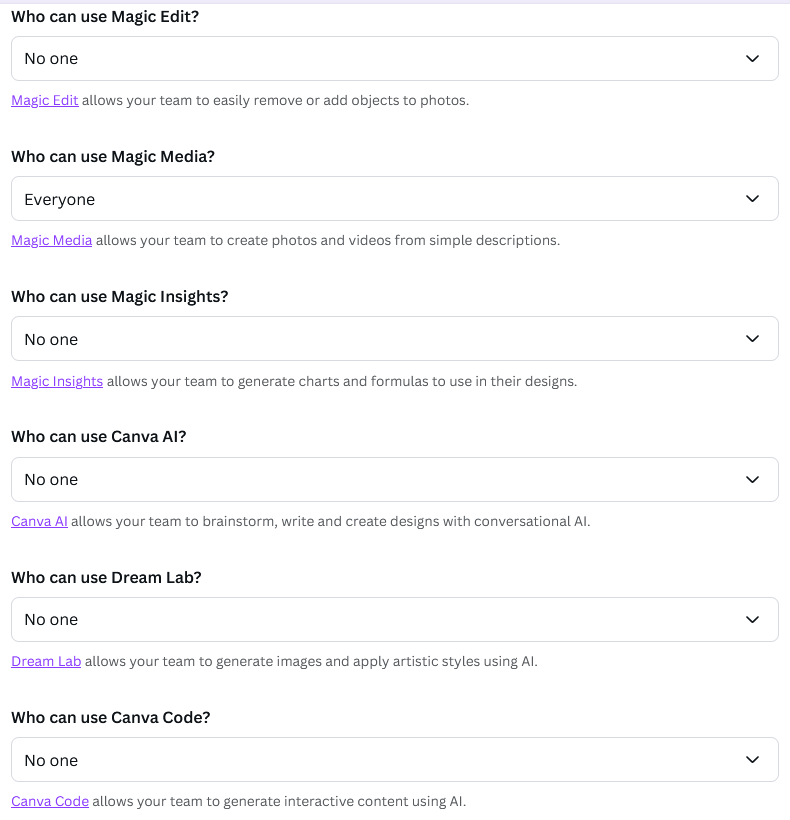The height and width of the screenshot is (820, 790).
Task: Open the Magic Insights help link
Action: pyautogui.click(x=57, y=381)
